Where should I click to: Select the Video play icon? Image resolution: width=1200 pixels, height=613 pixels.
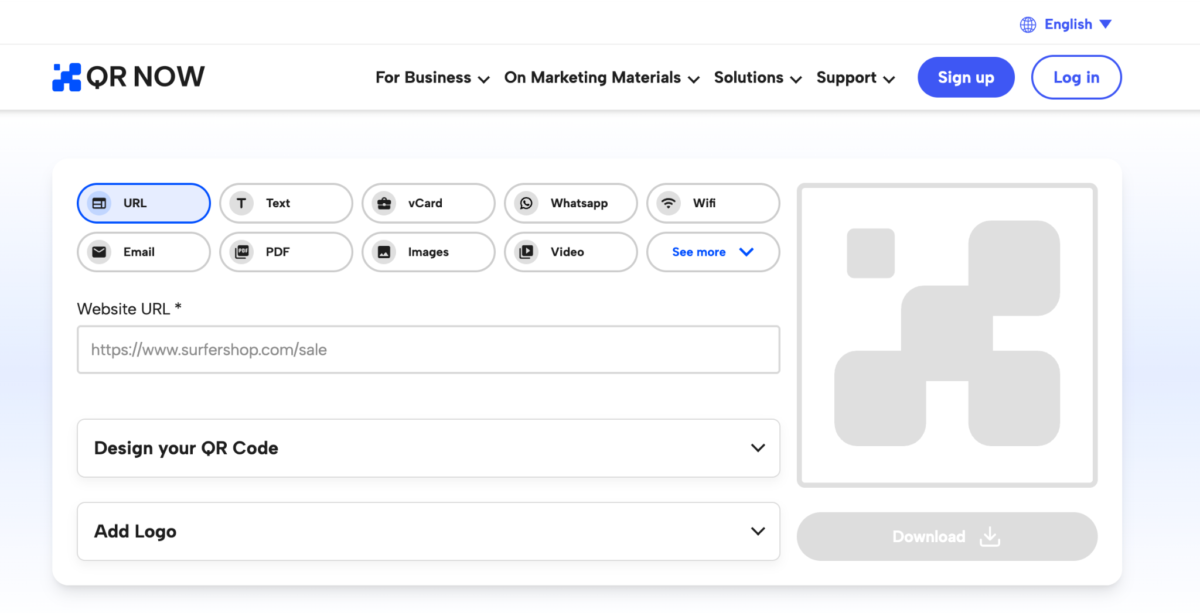[526, 252]
